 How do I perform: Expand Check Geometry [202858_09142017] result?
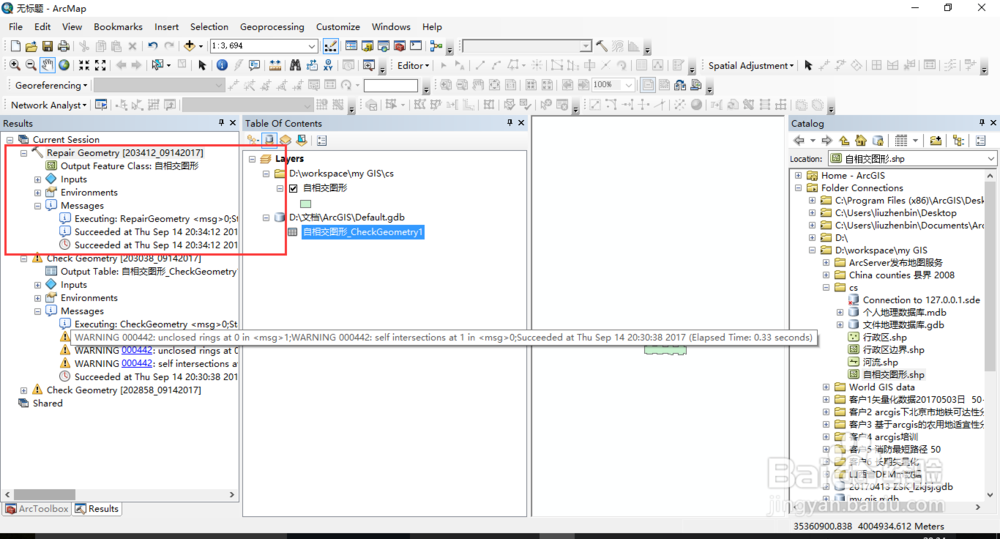(24, 390)
